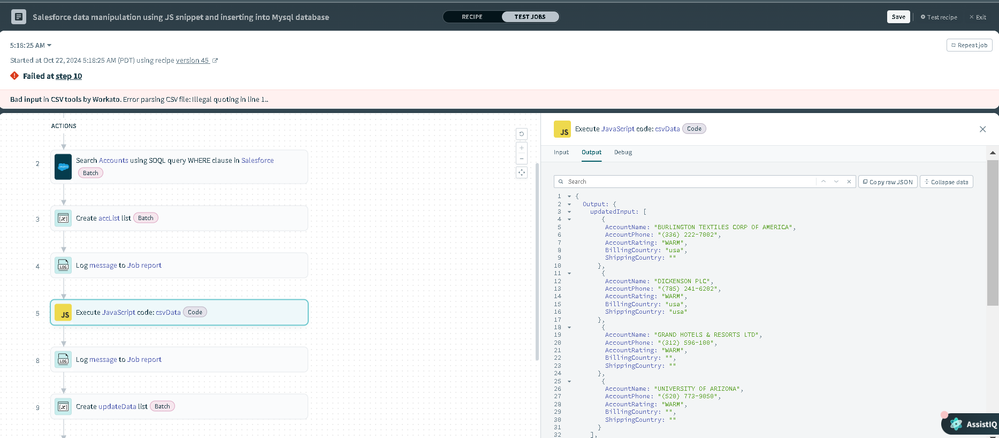999x438 pixels.
Task: Click the Salesforce icon on step 2
Action: tap(63, 167)
